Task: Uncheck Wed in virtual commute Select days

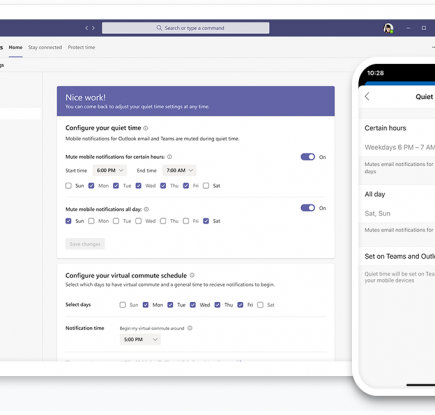Action: pyautogui.click(x=193, y=305)
